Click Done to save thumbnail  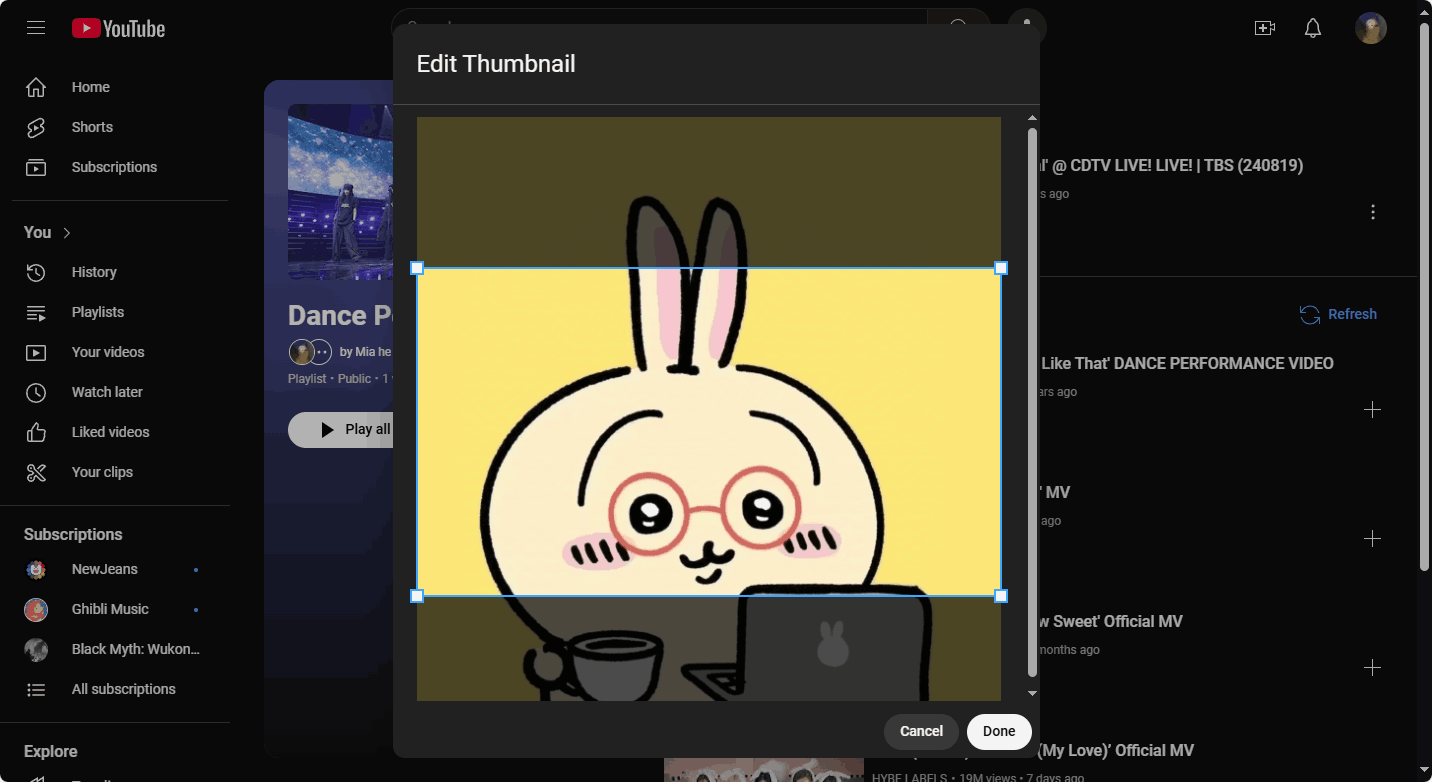pyautogui.click(x=999, y=731)
